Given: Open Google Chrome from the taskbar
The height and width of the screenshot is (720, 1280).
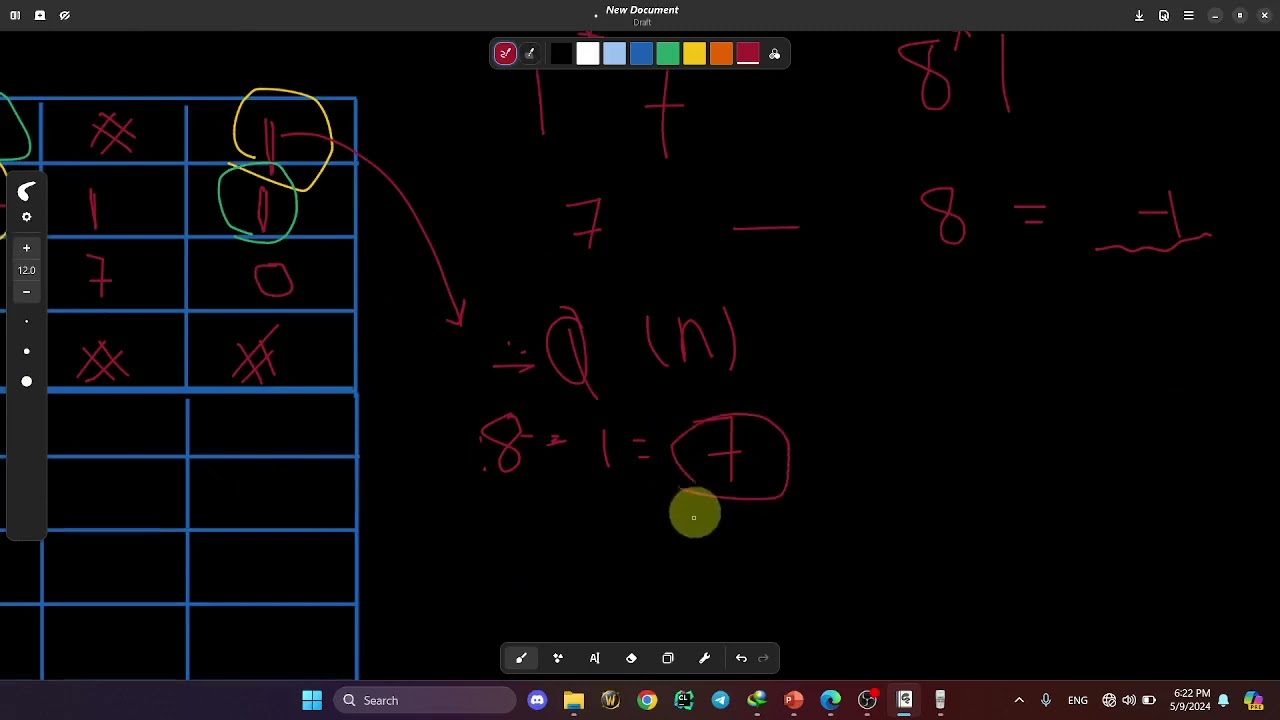Looking at the screenshot, I should point(647,700).
